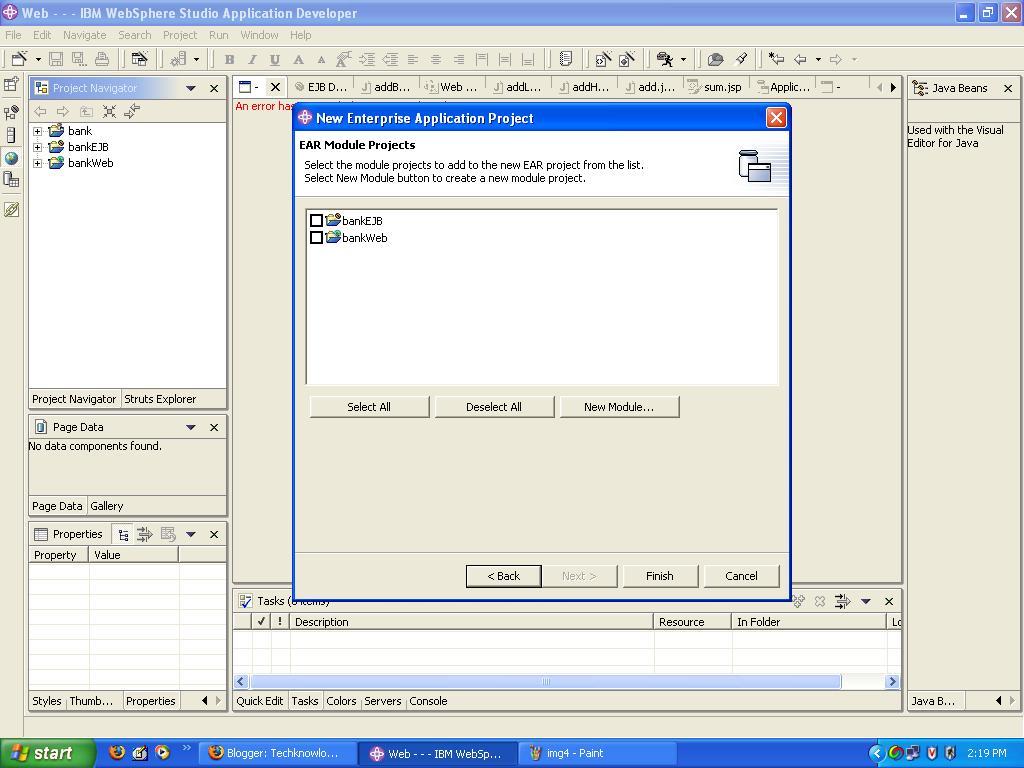Image resolution: width=1024 pixels, height=768 pixels.
Task: Click the Description column header in Tasks
Action: coord(472,622)
